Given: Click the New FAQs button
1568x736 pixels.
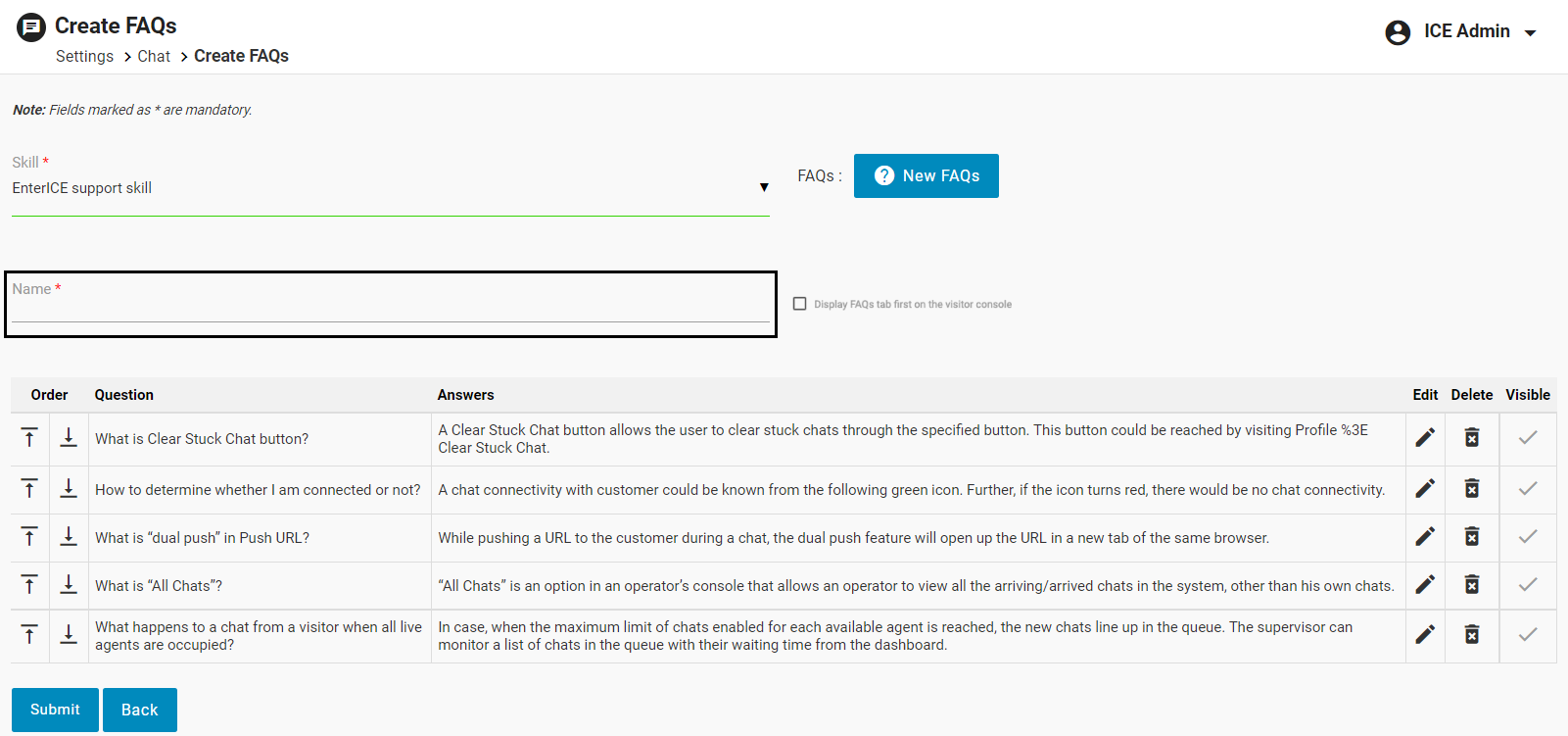Looking at the screenshot, I should (926, 176).
